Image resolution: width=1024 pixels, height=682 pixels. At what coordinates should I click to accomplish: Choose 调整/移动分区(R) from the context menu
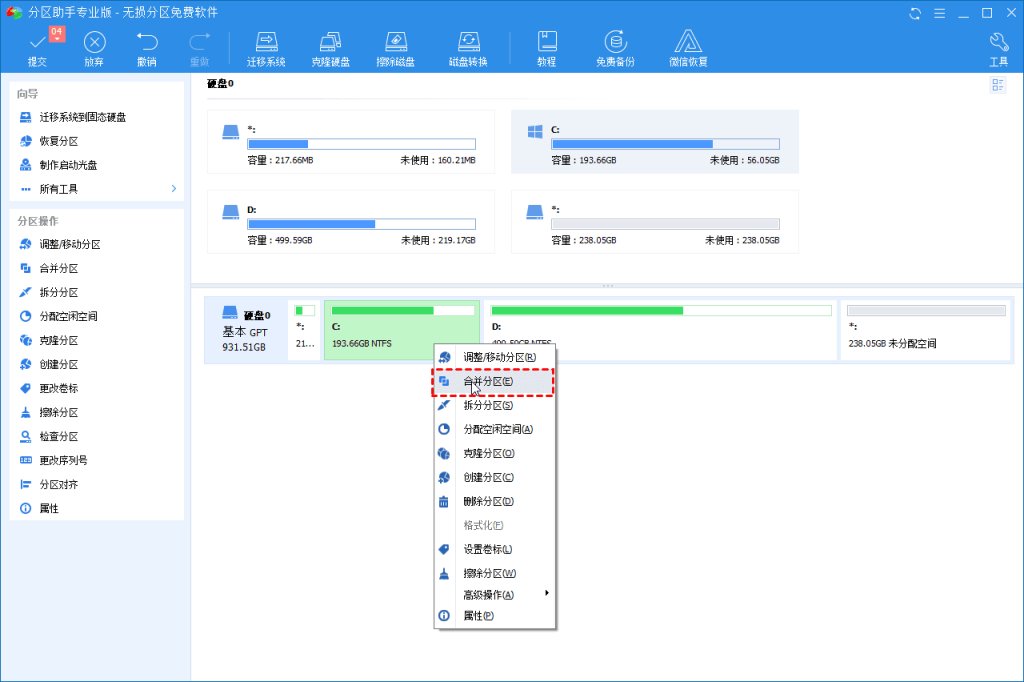[494, 357]
